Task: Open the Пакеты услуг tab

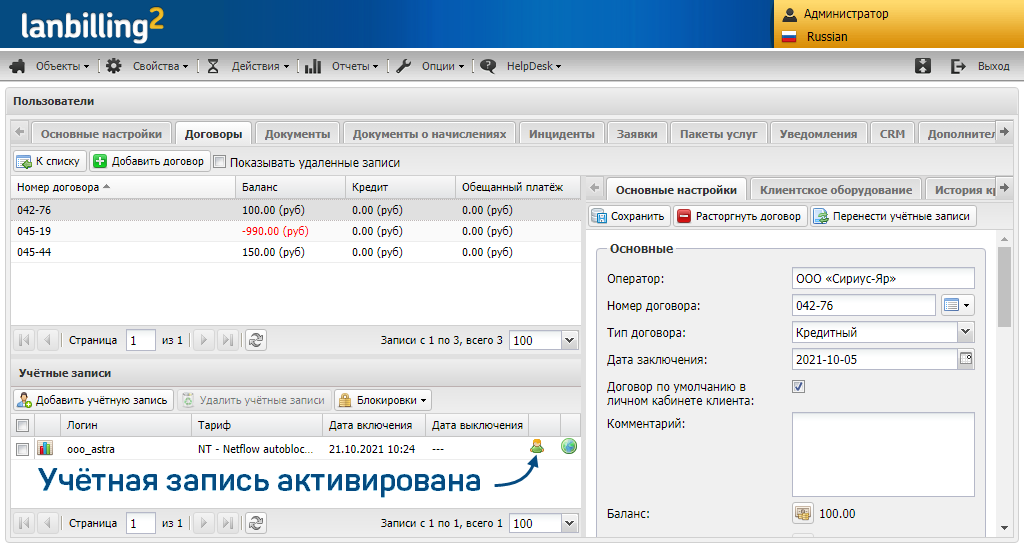Action: [718, 134]
